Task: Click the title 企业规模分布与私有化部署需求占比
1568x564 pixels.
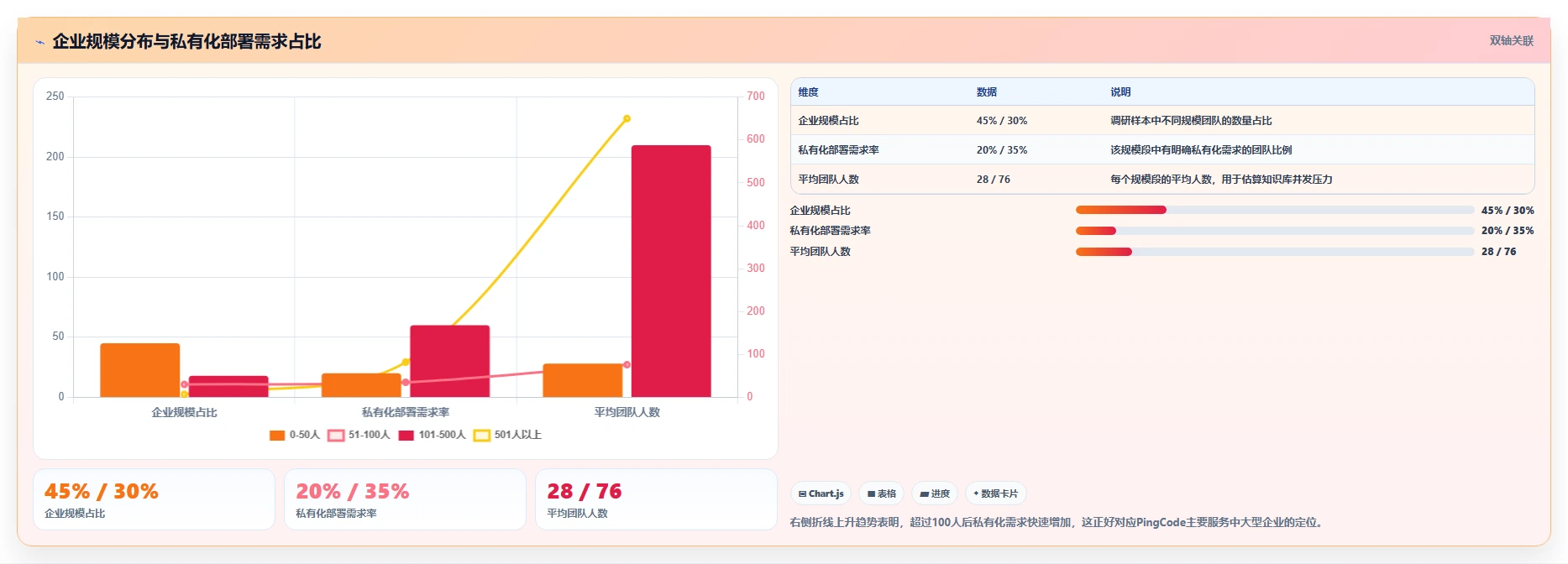Action: [x=186, y=41]
